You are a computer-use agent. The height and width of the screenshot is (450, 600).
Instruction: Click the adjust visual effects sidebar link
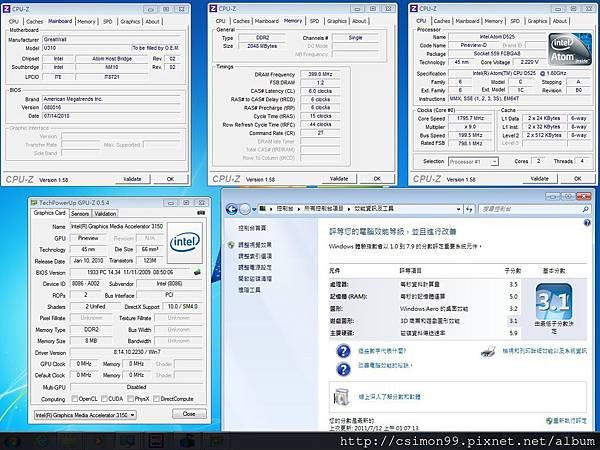(255, 245)
